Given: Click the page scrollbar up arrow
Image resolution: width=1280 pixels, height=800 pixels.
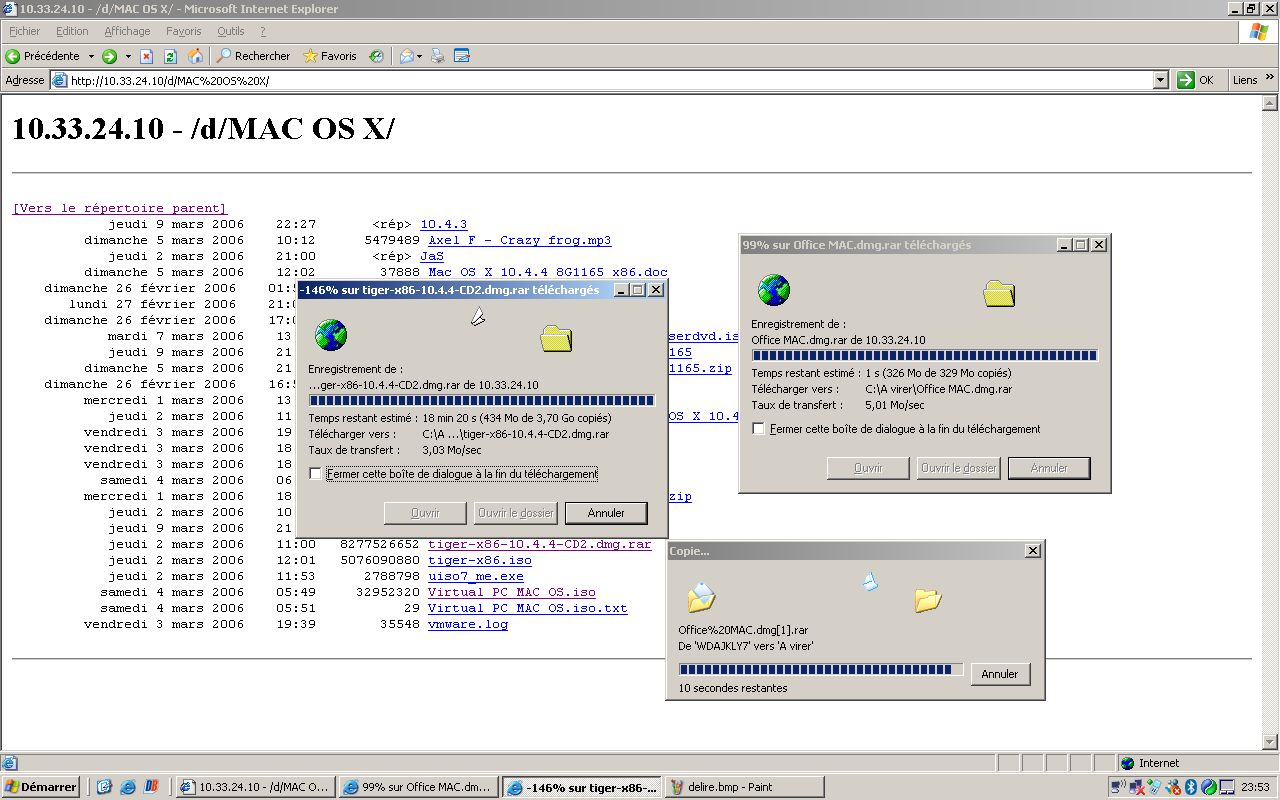Looking at the screenshot, I should [1270, 102].
